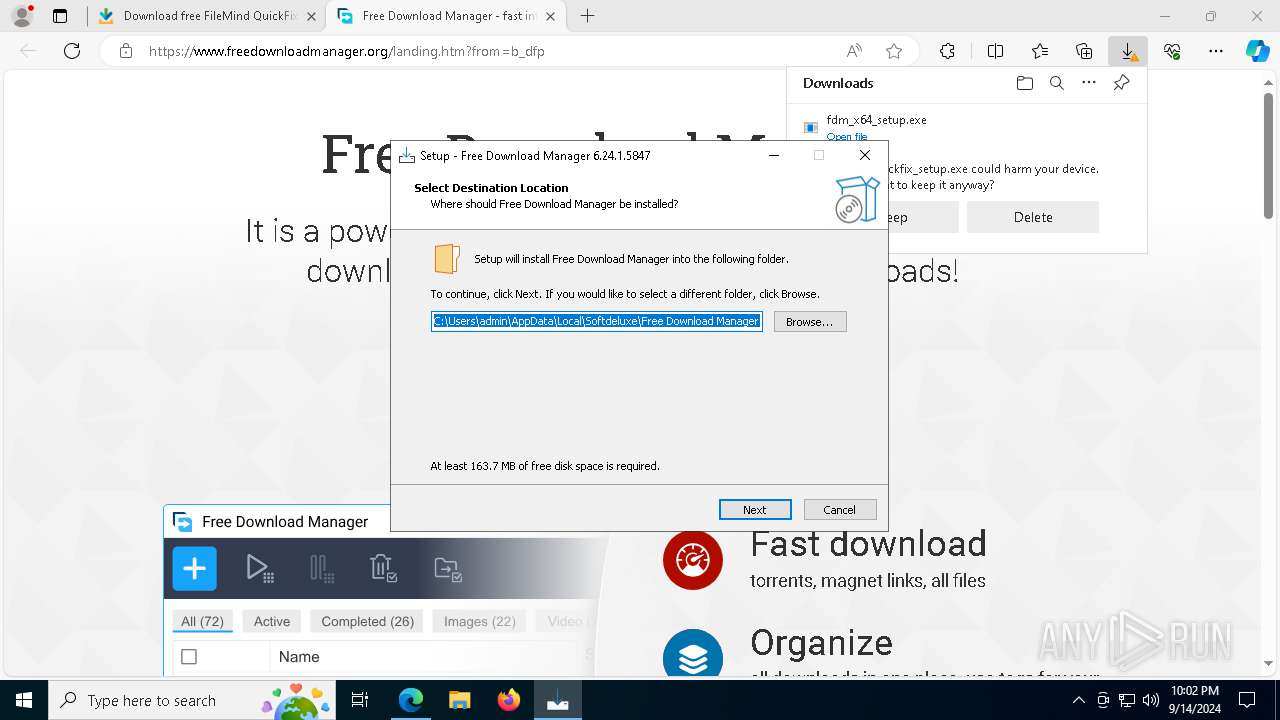Screen dimensions: 1280x720
Task: Open File Explorer from the taskbar
Action: [x=459, y=700]
